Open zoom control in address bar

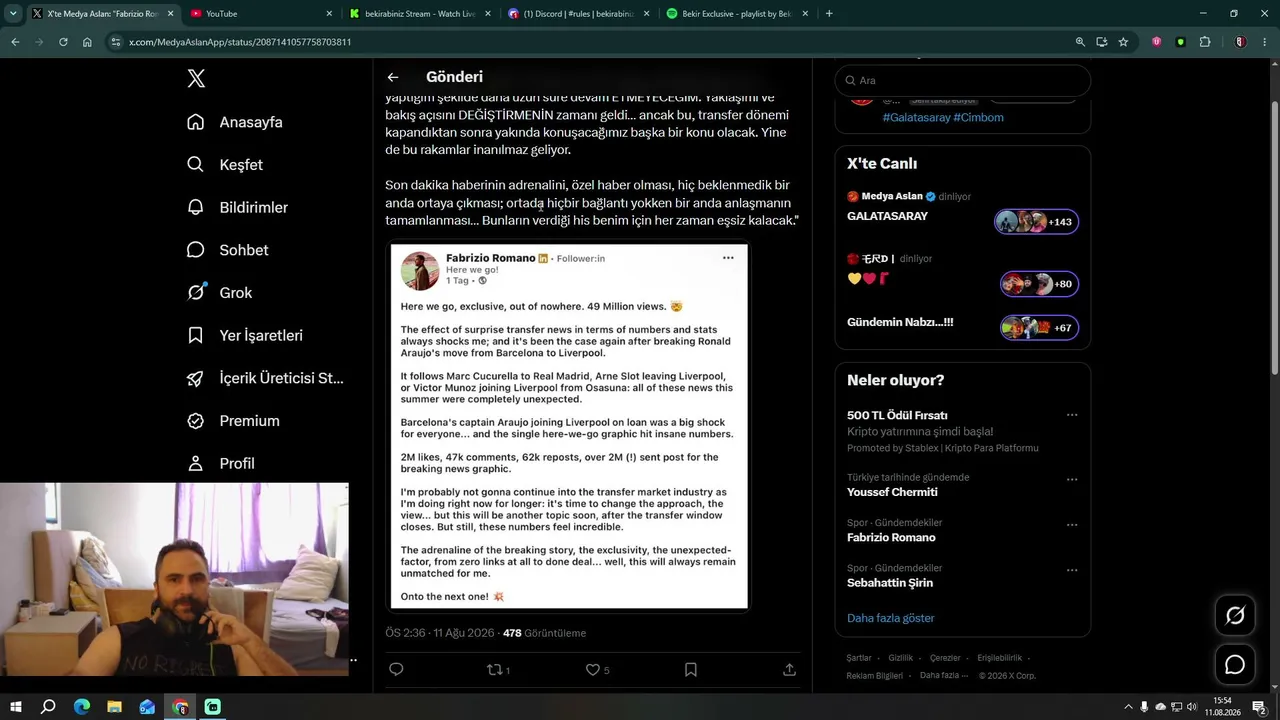(x=1080, y=42)
